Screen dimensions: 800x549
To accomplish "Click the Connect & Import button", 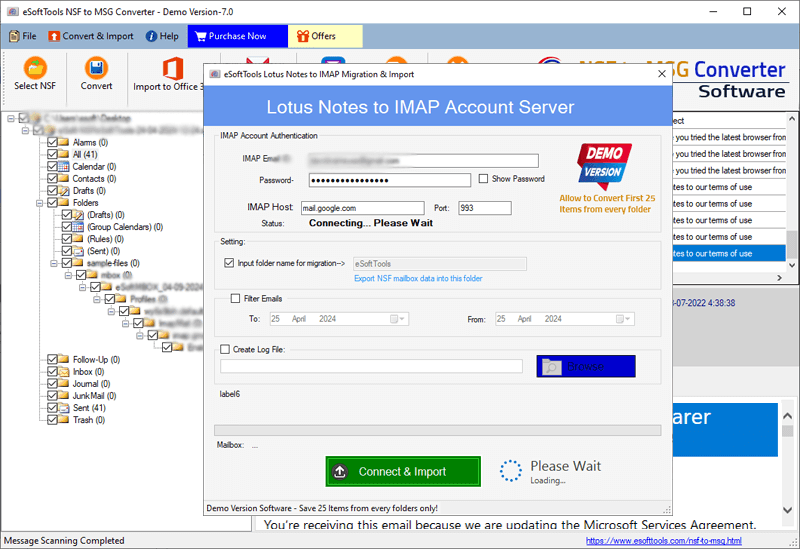I will tap(403, 471).
